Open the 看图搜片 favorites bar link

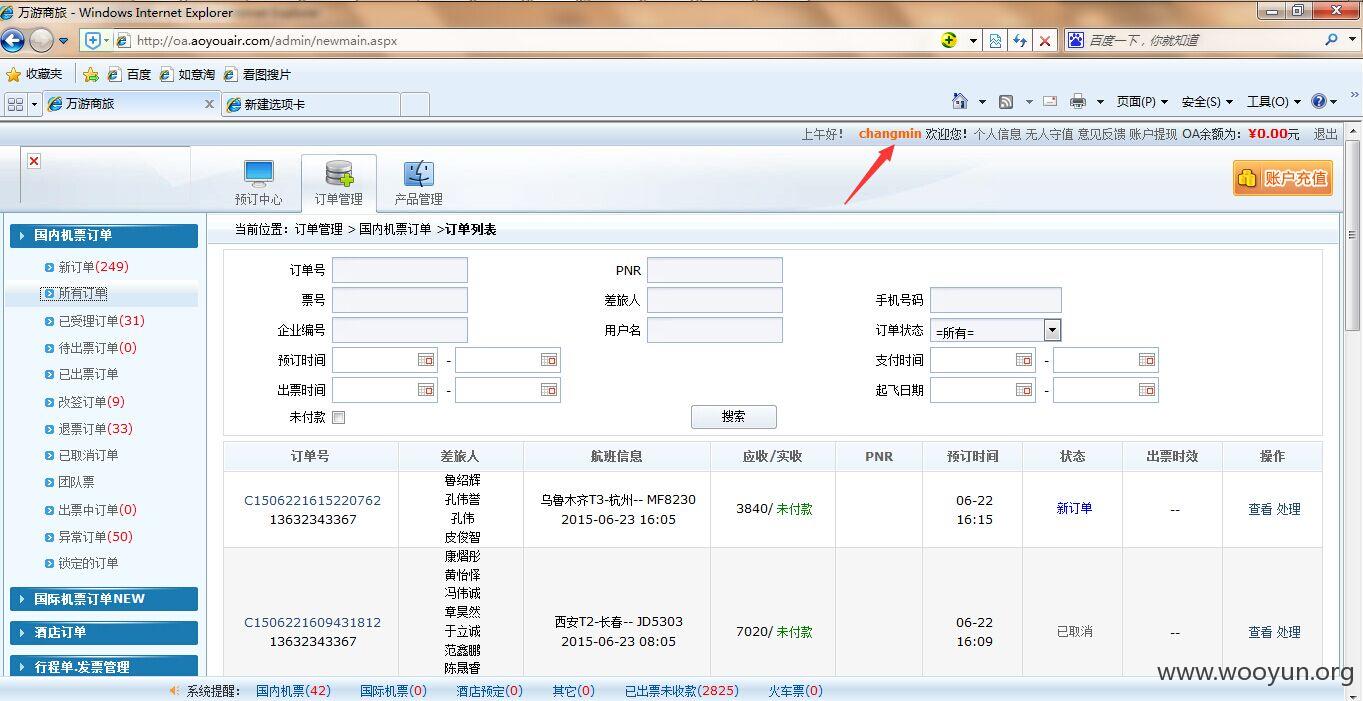point(257,74)
